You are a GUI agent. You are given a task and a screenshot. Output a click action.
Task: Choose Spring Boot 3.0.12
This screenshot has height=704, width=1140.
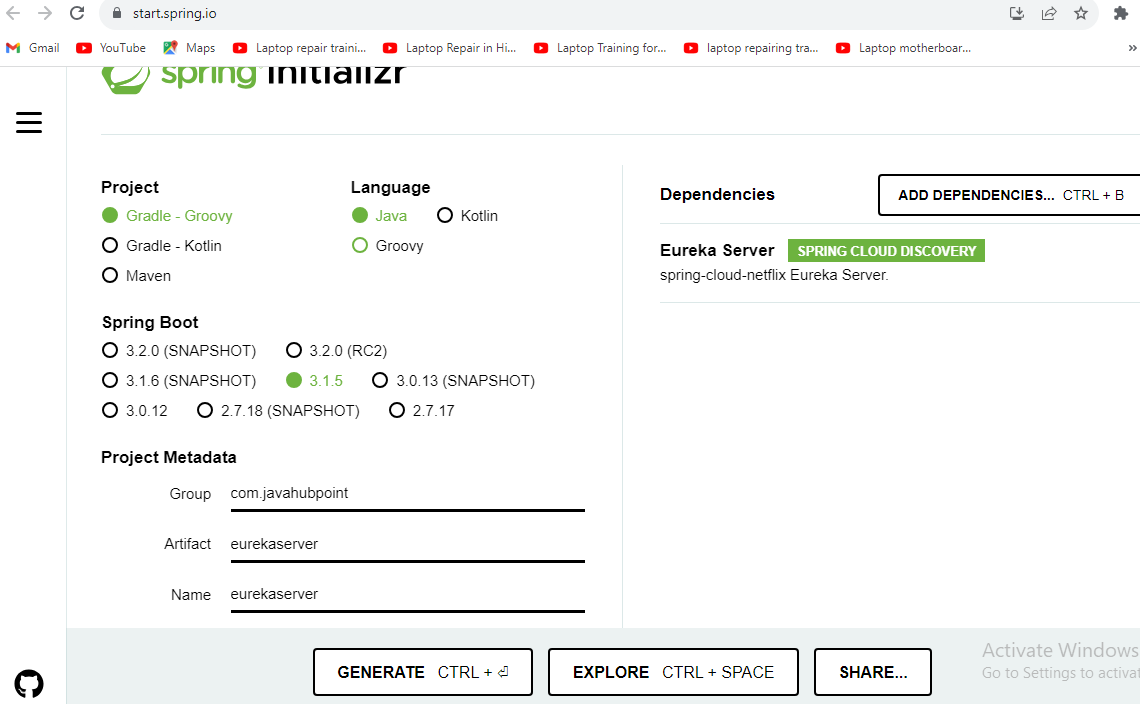click(135, 411)
